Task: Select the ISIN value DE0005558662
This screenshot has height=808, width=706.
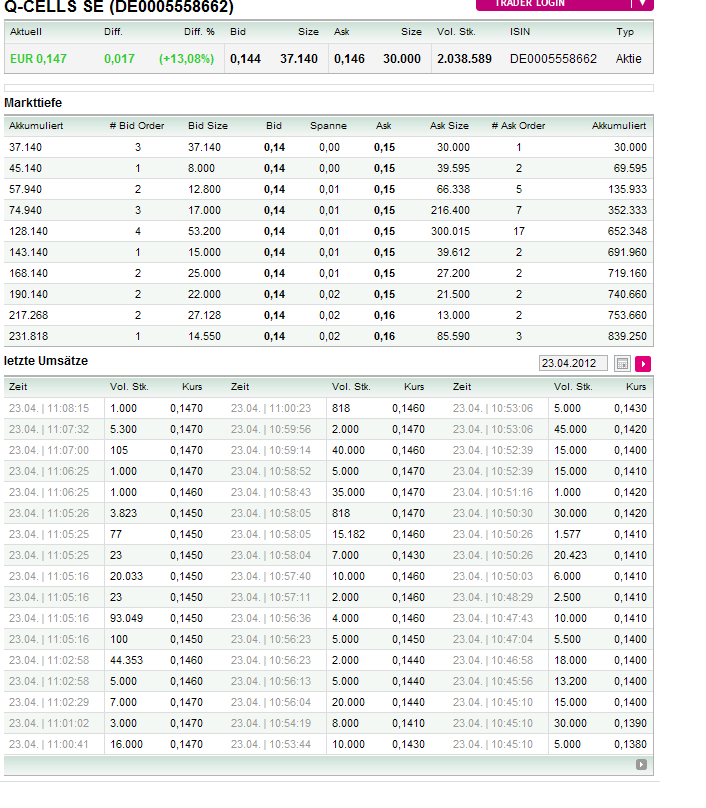Action: click(553, 59)
